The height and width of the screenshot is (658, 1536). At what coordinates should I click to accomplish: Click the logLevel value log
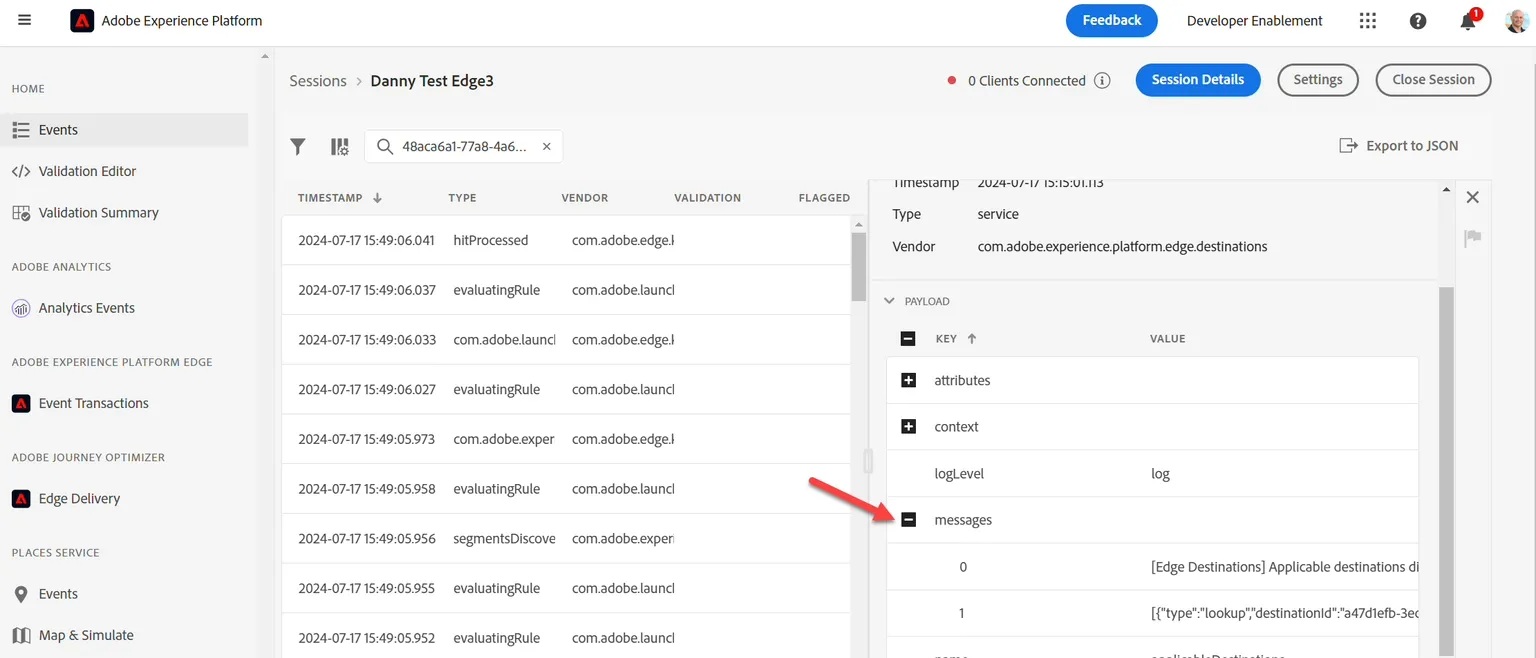pos(1160,473)
